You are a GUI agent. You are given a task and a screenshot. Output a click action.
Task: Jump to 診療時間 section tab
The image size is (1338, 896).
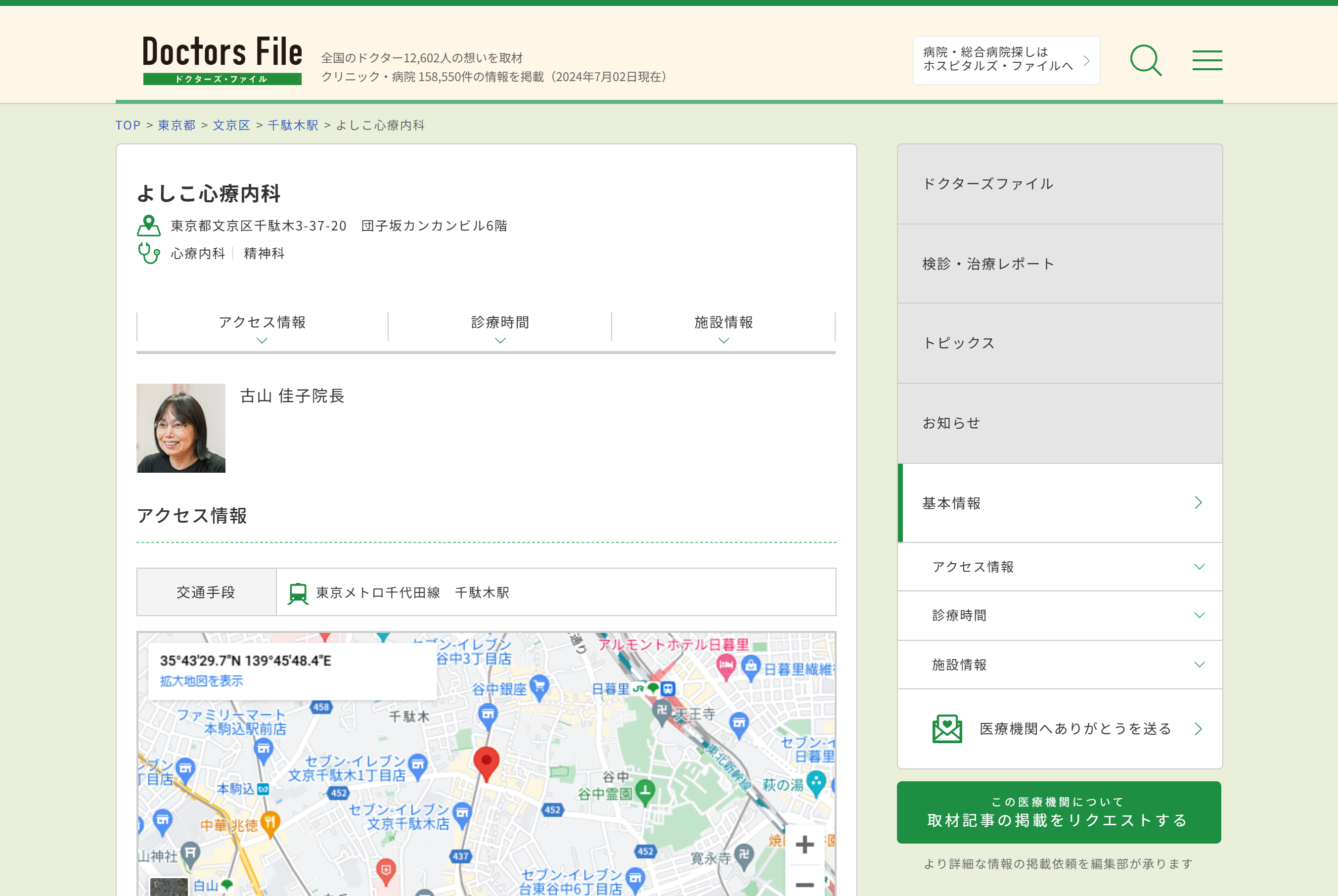tap(500, 328)
